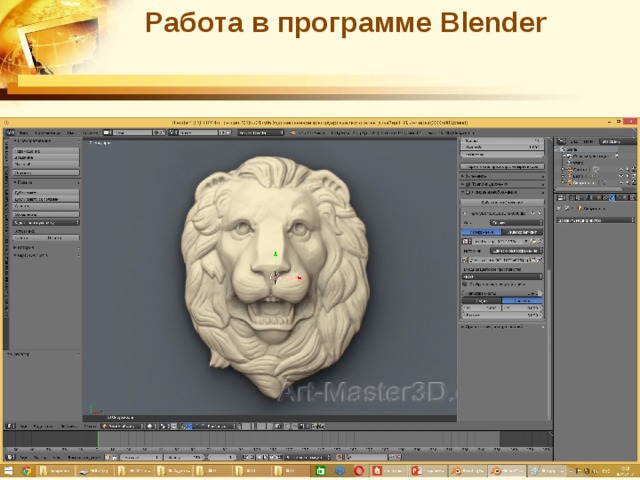Click the Mirror button in tool shelf

click(46, 173)
